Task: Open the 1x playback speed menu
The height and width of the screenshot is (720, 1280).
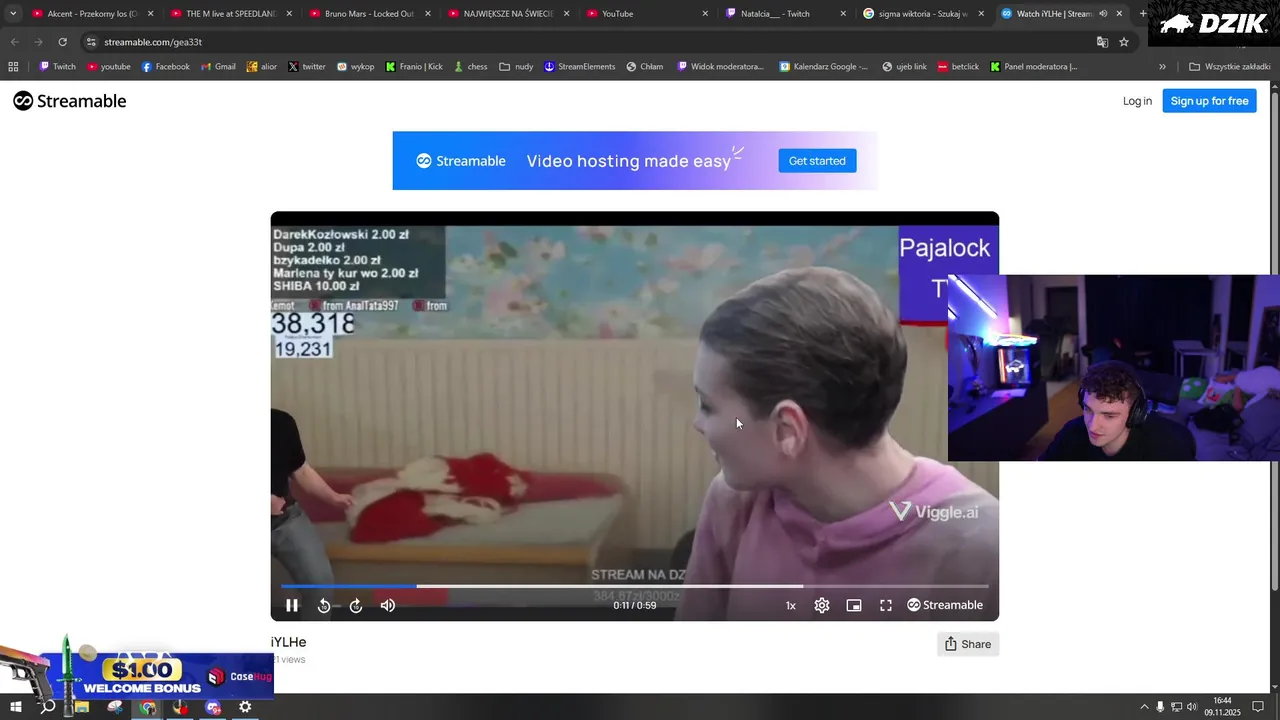Action: 790,605
